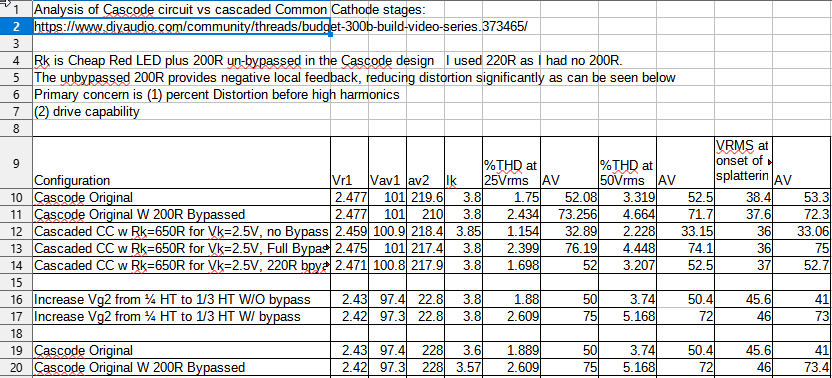Select the 'Full Bypas' Cascaded CC cell
832x378 pixels.
pos(181,248)
